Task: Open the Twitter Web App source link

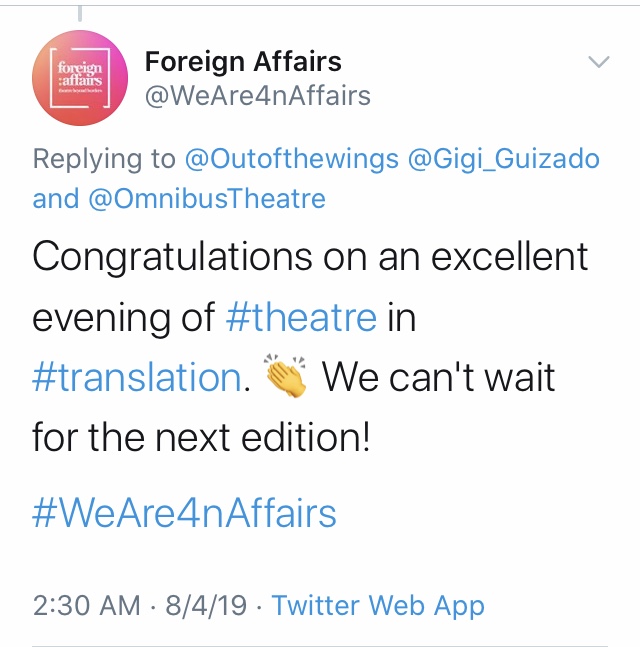Action: coord(378,606)
